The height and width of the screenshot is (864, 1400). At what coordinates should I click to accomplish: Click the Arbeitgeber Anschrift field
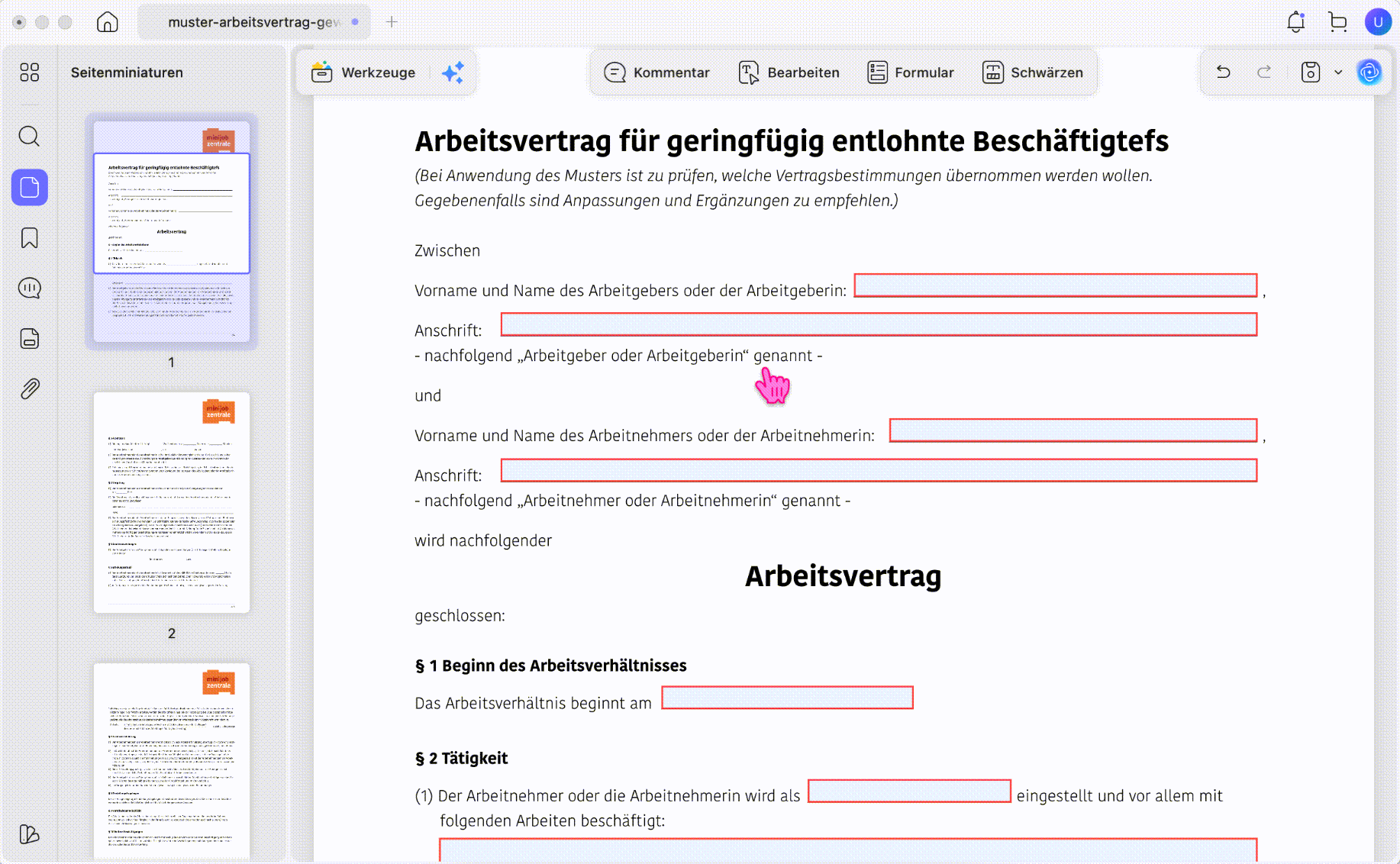click(x=879, y=324)
